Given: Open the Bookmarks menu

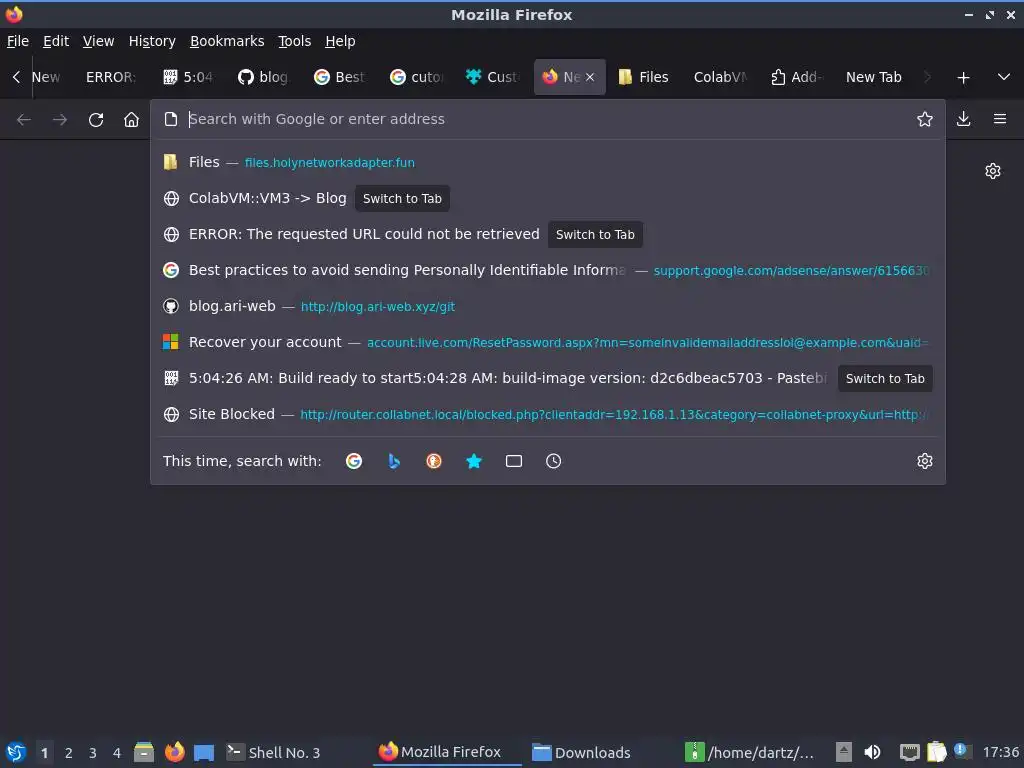Looking at the screenshot, I should pyautogui.click(x=227, y=41).
